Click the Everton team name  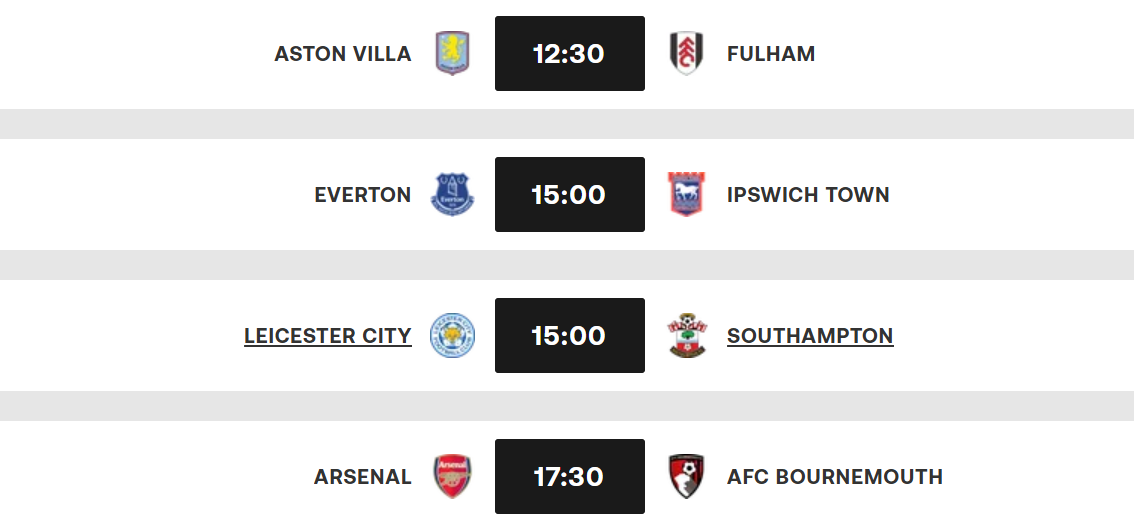coord(363,195)
